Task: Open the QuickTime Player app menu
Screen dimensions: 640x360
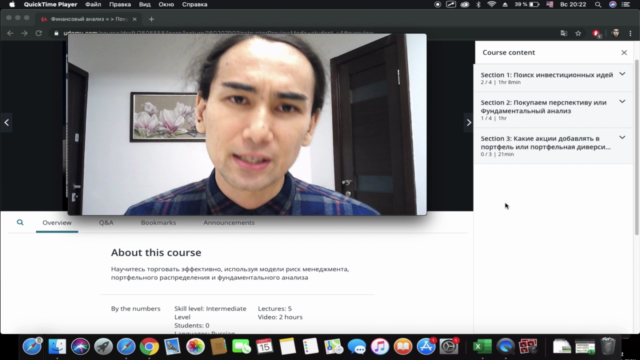Action: tap(50, 4)
